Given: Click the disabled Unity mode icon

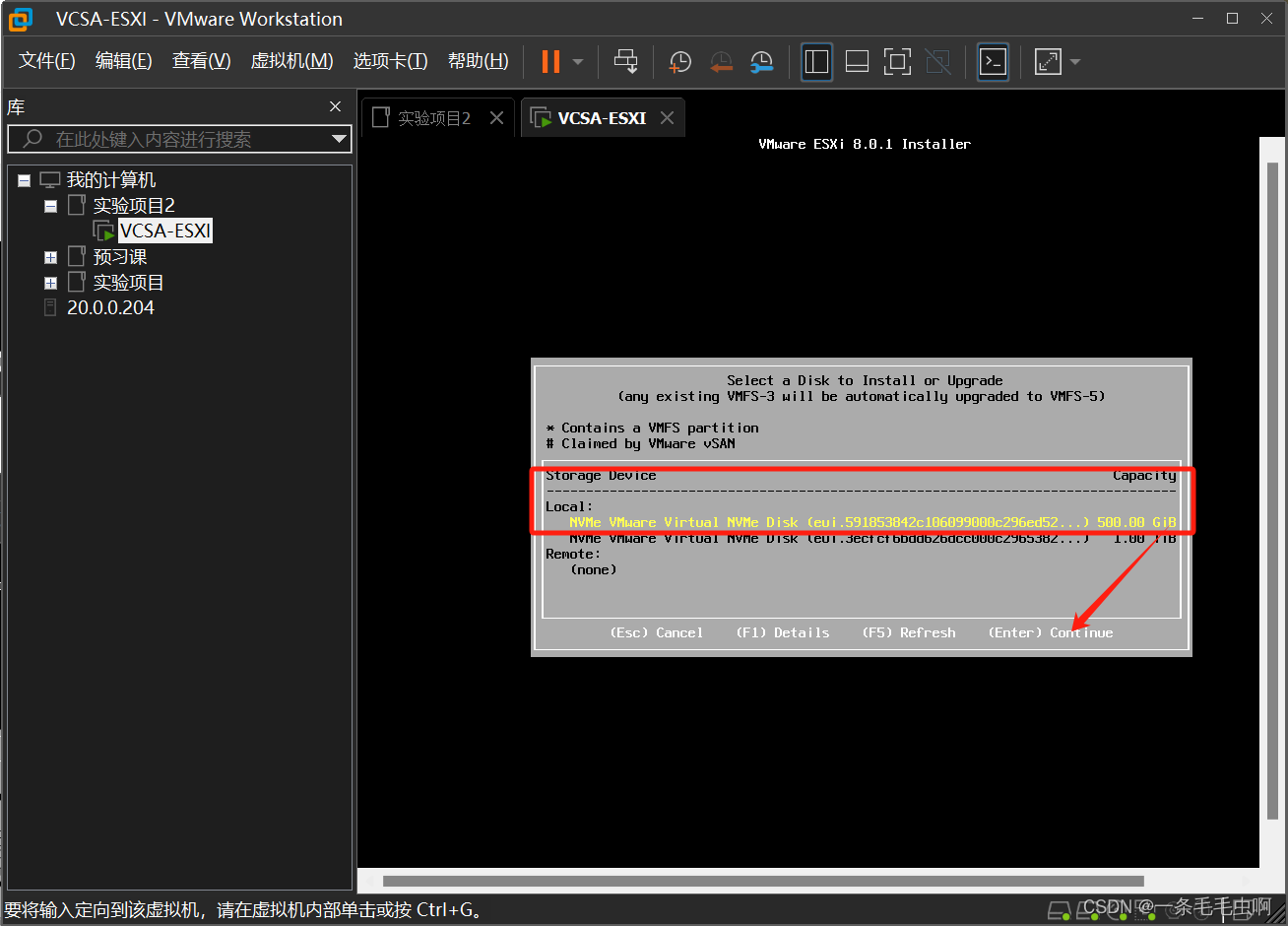Looking at the screenshot, I should (x=938, y=62).
